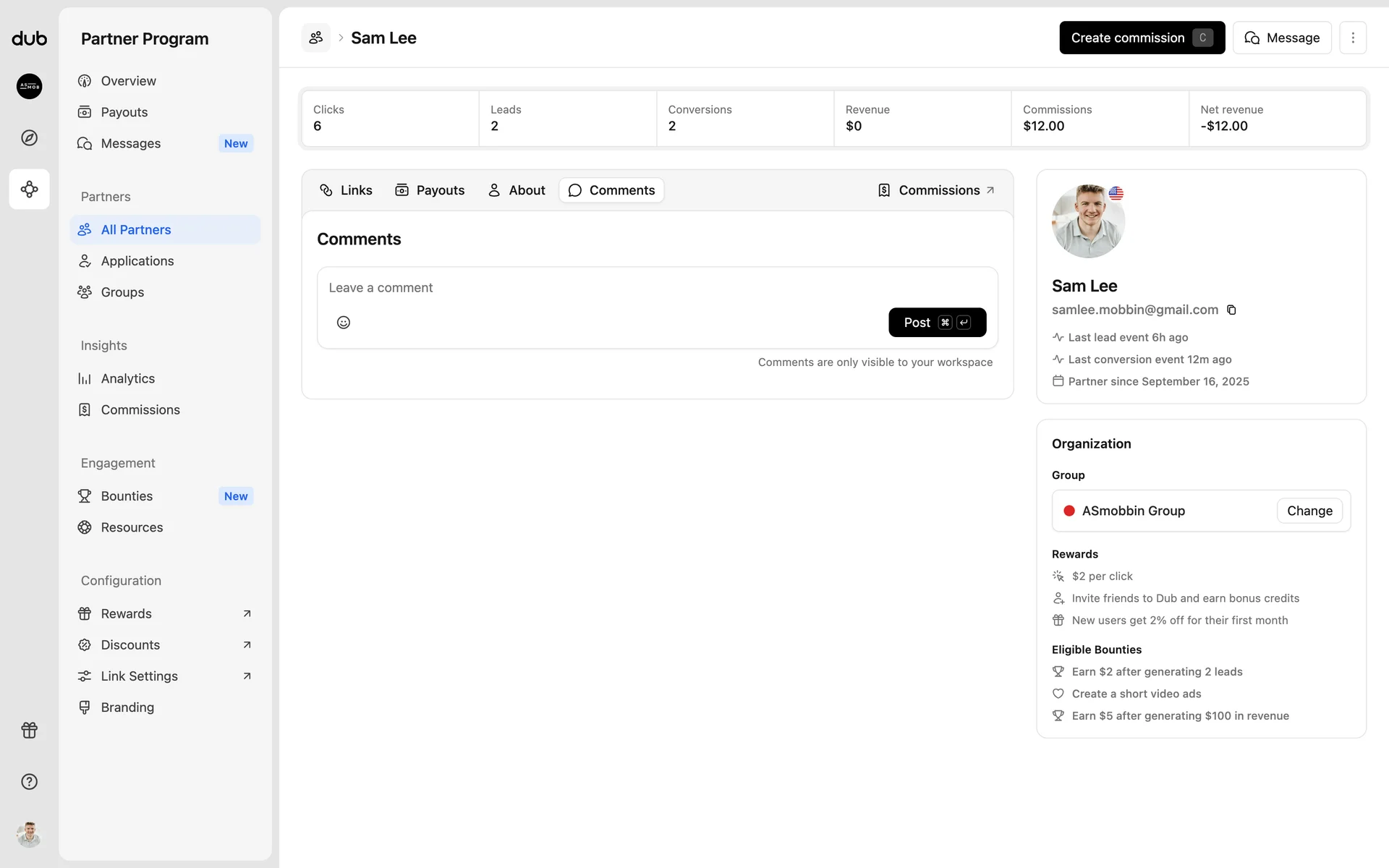Open the user profile avatar at bottom left

tap(30, 834)
